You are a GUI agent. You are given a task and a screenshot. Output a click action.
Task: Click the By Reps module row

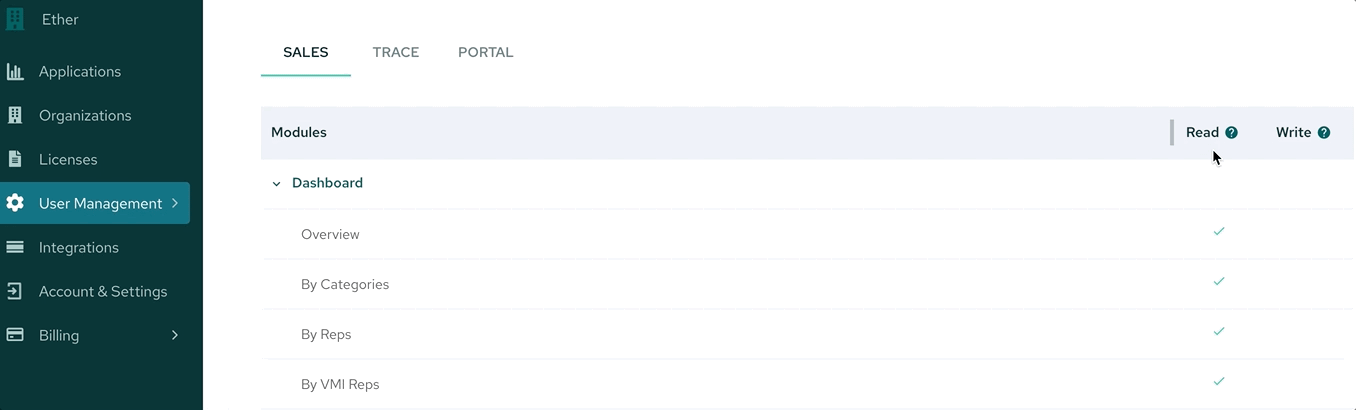pyautogui.click(x=803, y=334)
